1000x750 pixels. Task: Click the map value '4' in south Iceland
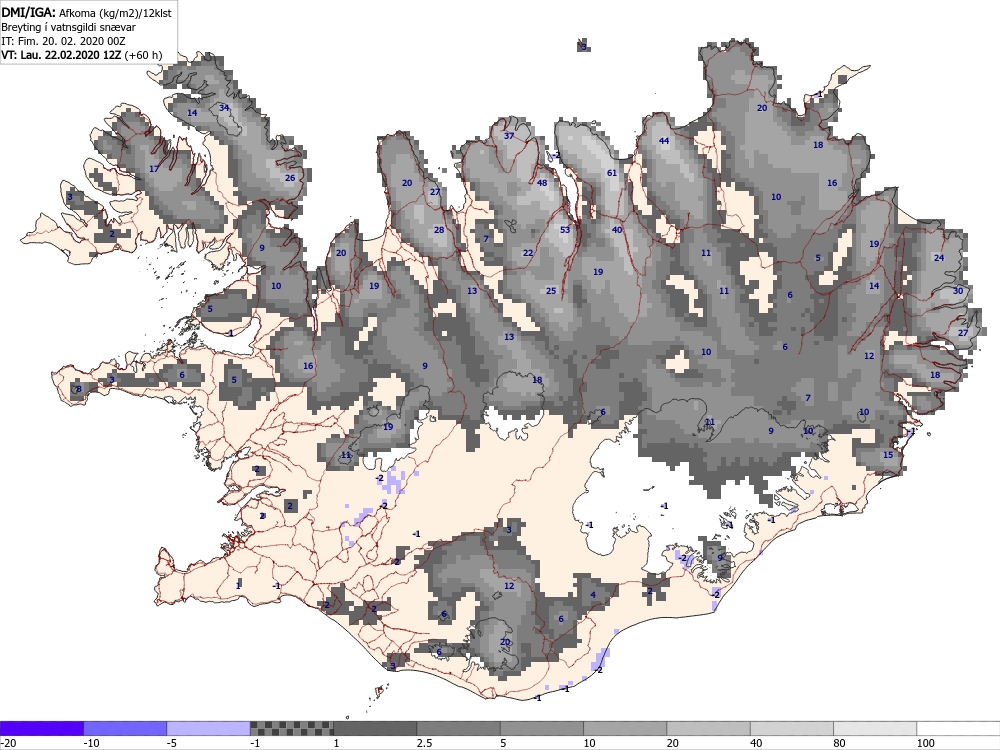593,595
